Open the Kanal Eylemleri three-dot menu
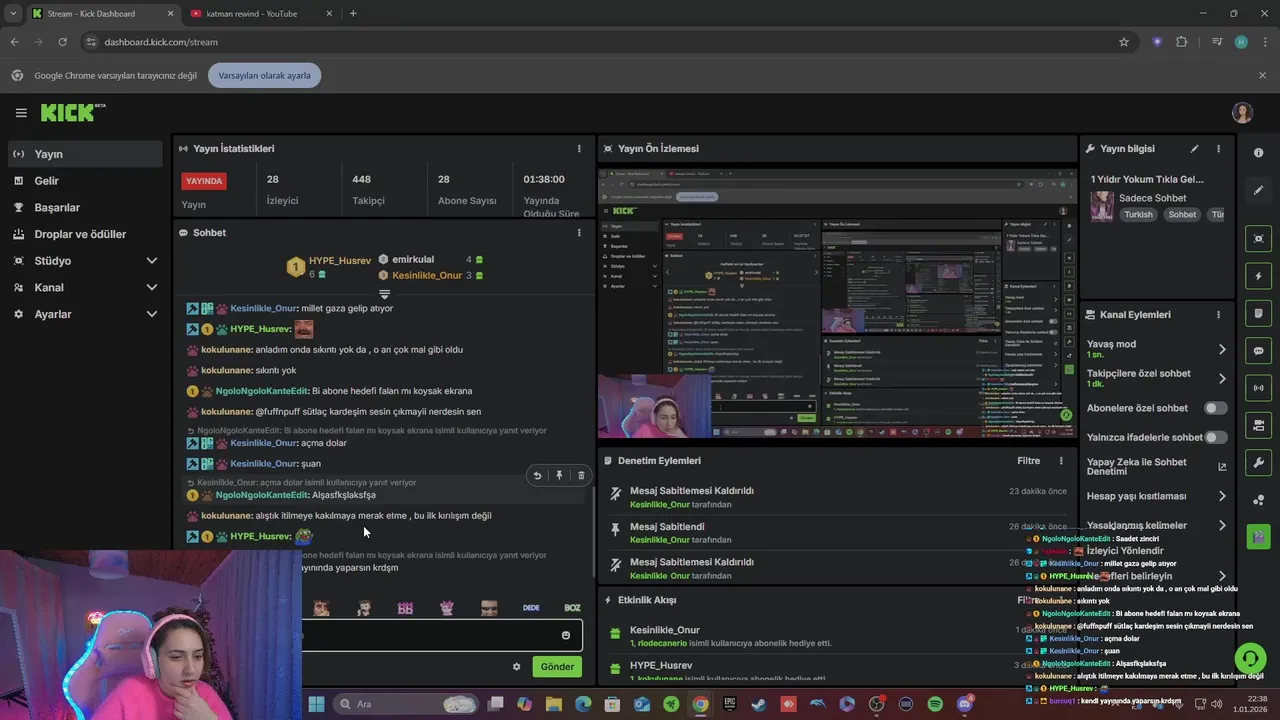Screen dimensions: 1280x720 1218,315
